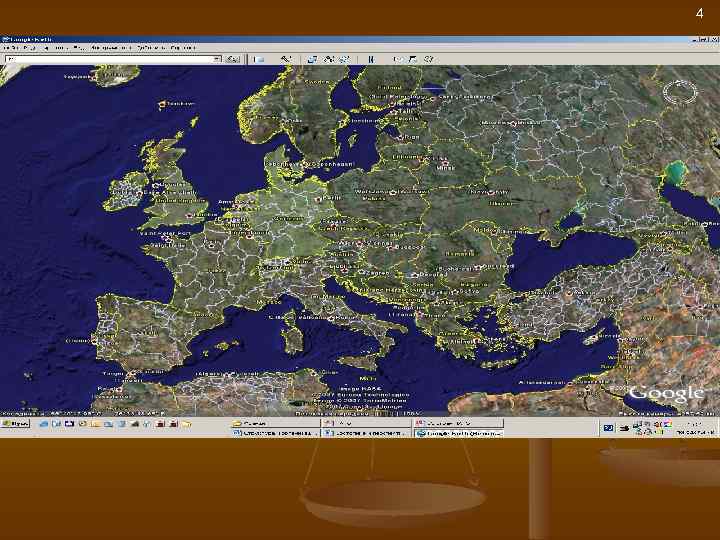The image size is (720, 540).
Task: Click the print toolbar icon
Action: 413,59
